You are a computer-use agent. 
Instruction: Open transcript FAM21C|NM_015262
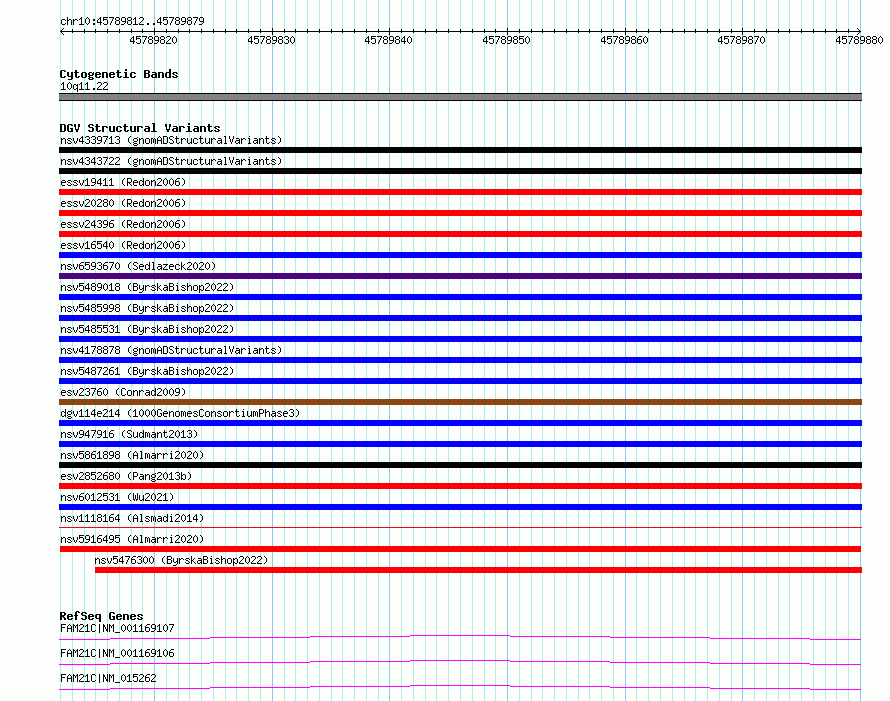pos(108,678)
